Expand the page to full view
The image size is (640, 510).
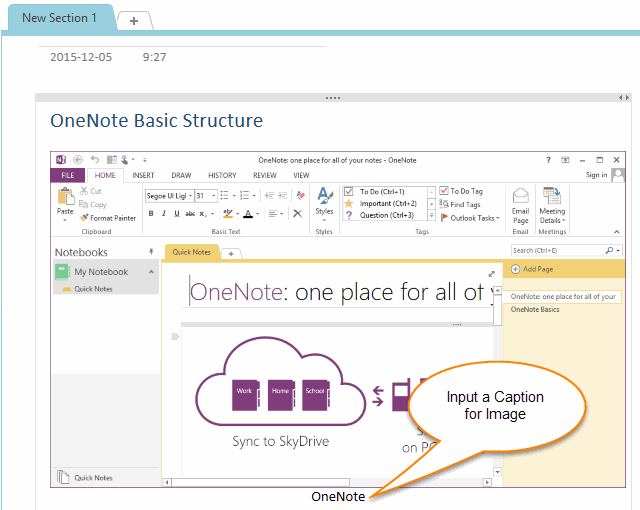[x=491, y=274]
